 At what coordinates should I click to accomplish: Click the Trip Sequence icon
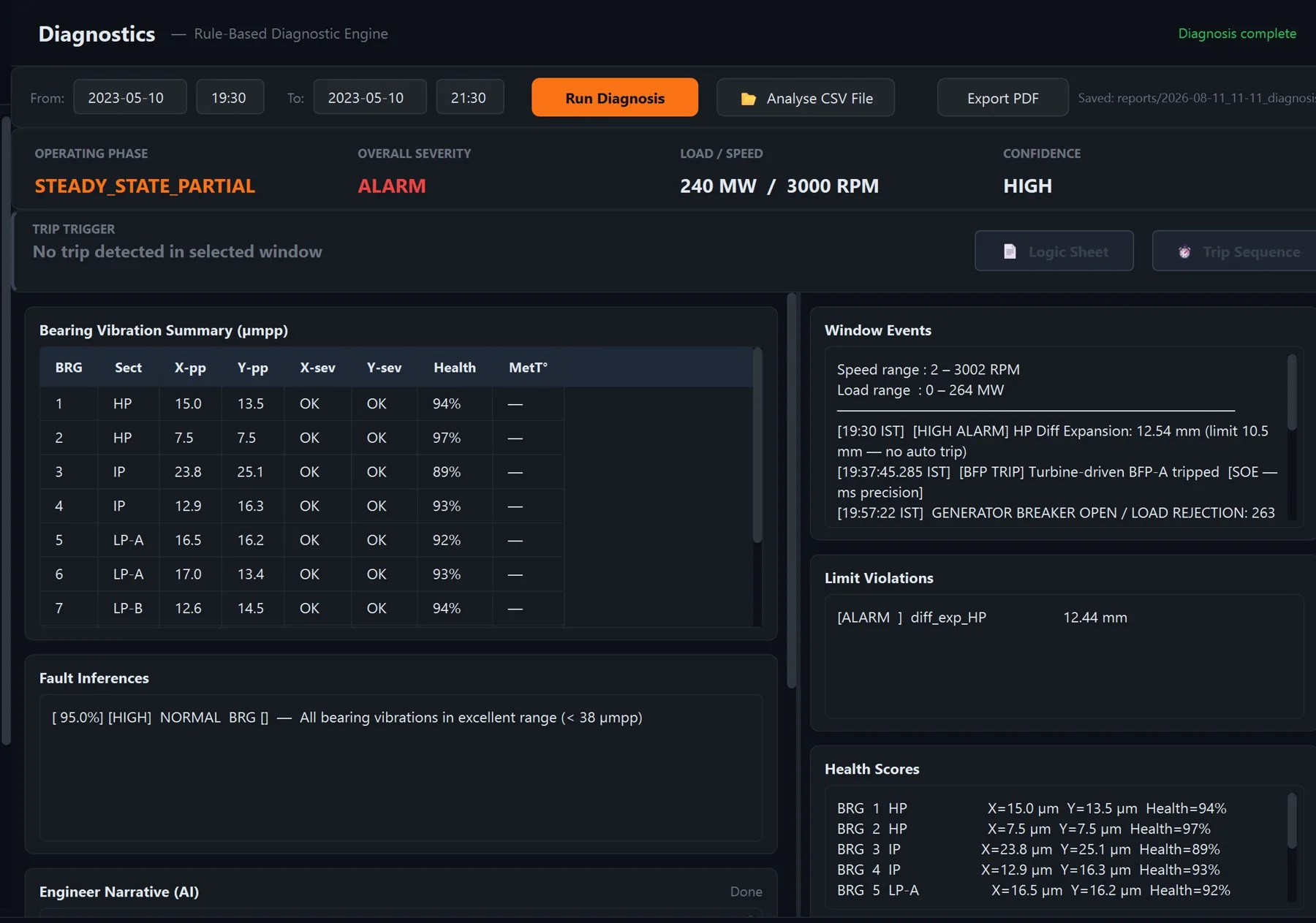pyautogui.click(x=1184, y=252)
